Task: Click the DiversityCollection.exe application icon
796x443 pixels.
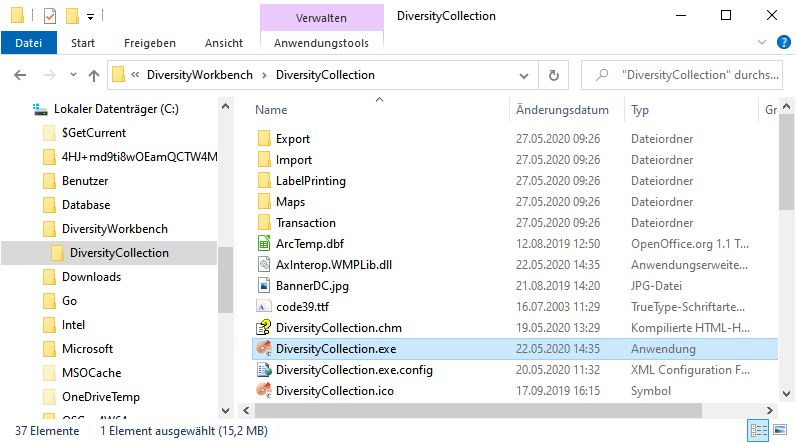Action: [x=264, y=348]
